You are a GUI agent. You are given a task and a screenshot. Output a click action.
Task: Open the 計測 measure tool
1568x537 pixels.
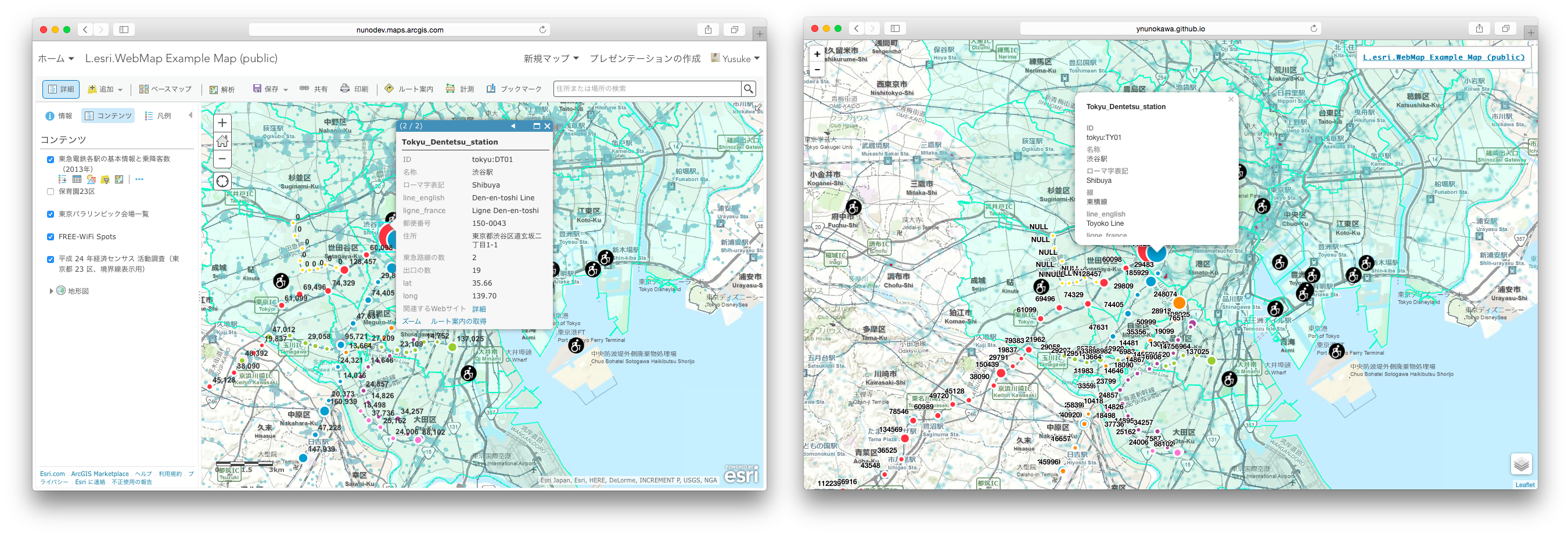(459, 89)
